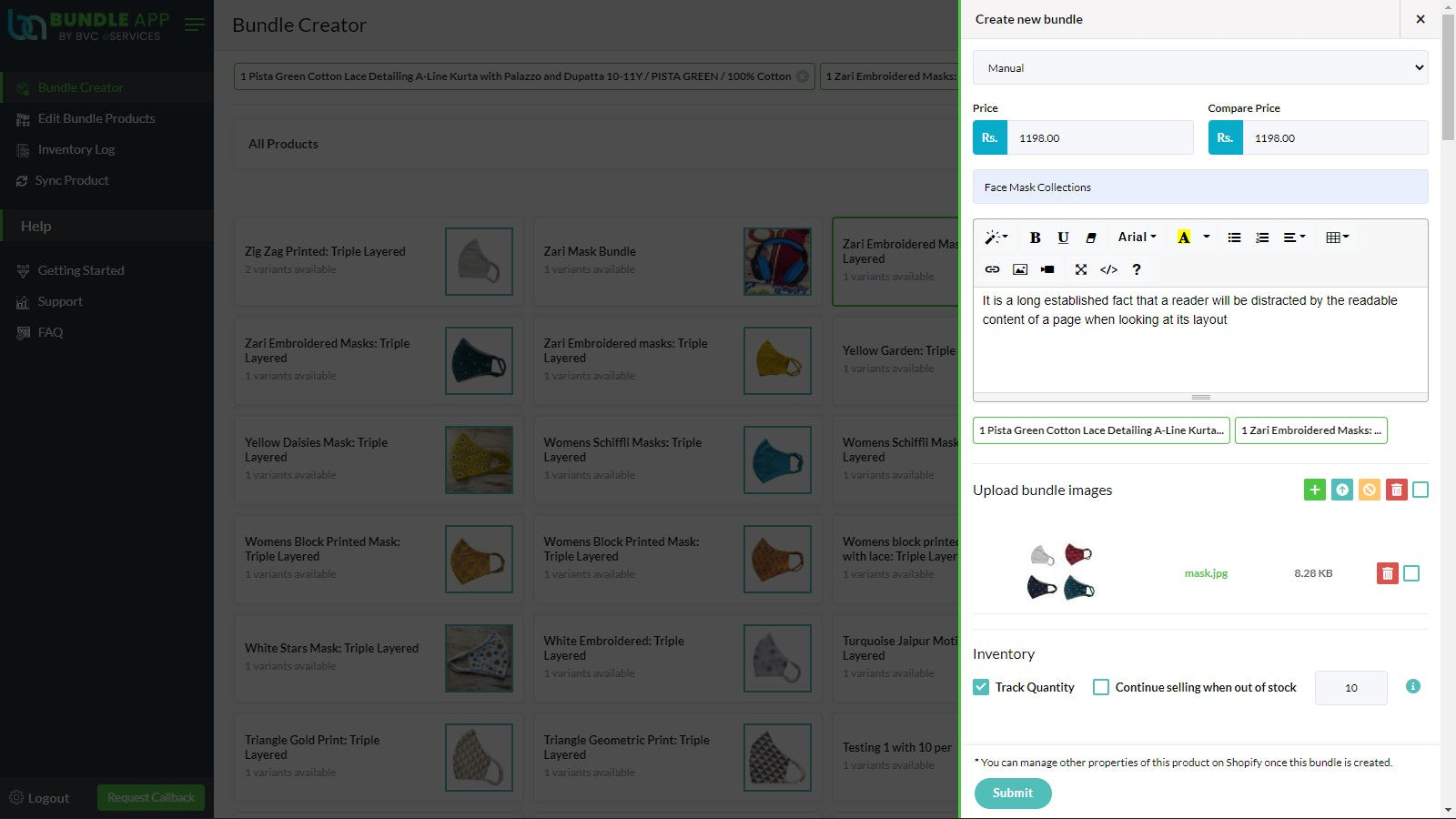Click the Compare Price input field

point(1336,138)
